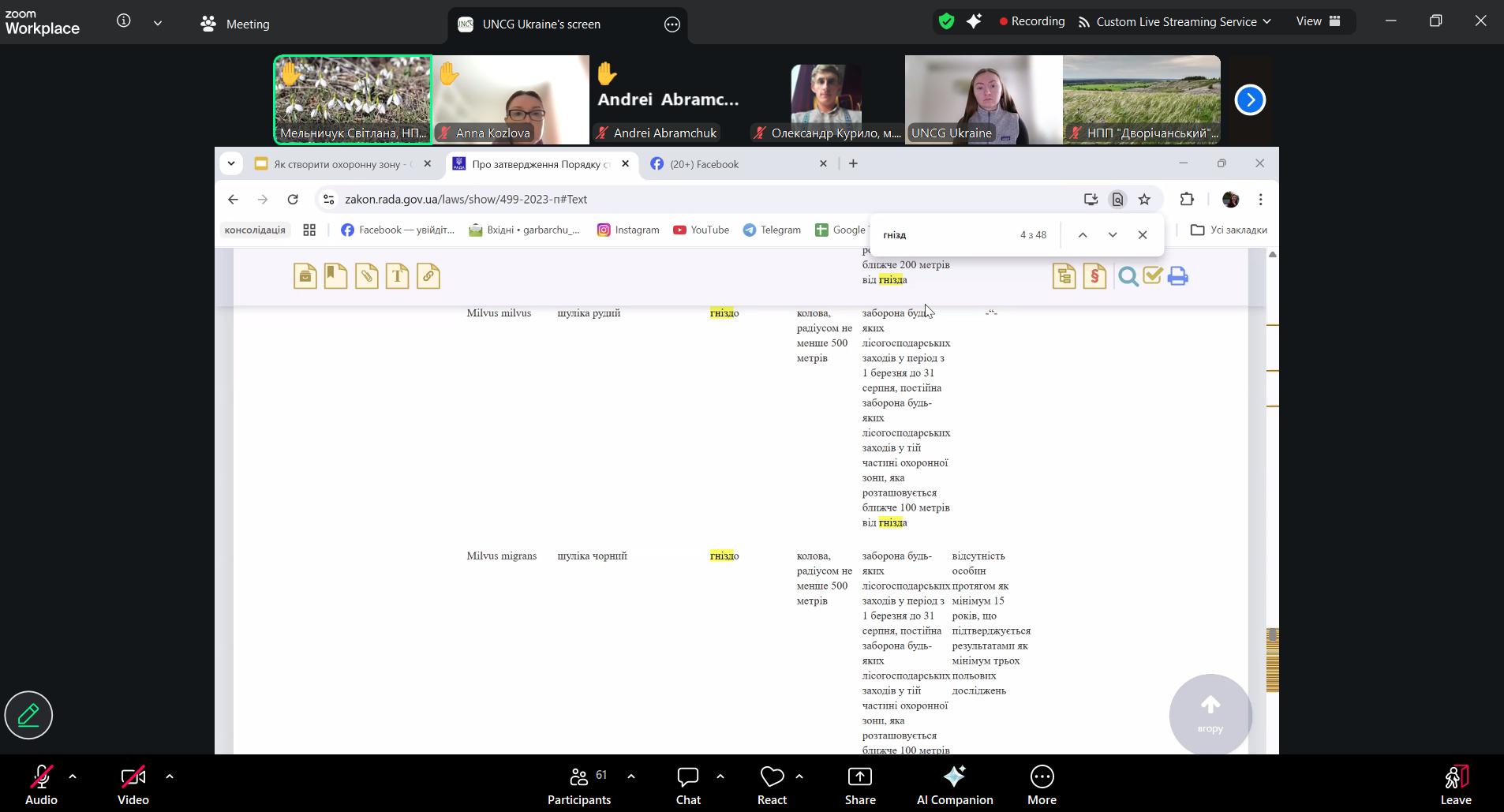The image size is (1504, 812).
Task: Toggle the Recording indicator
Action: (1032, 22)
